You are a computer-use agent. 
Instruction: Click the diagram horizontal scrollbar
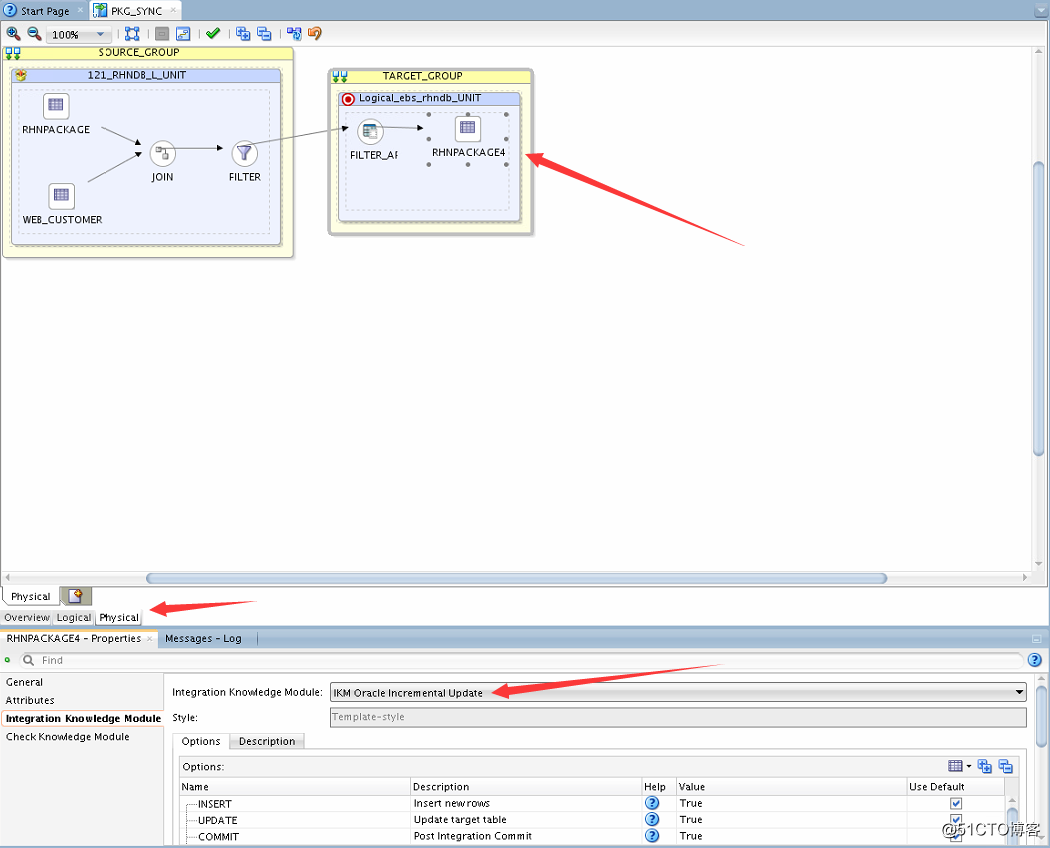(516, 578)
